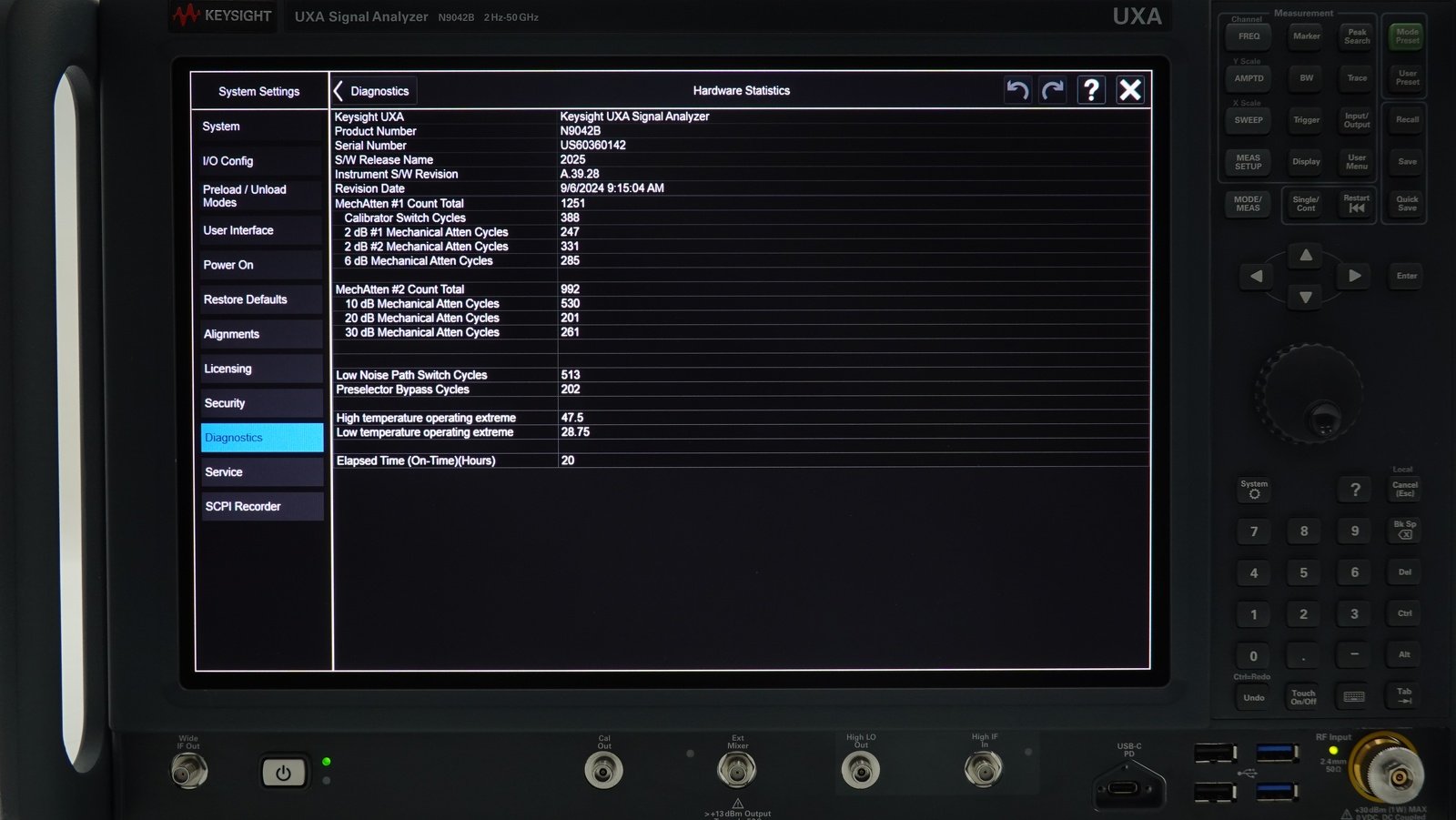The image size is (1456, 820).
Task: Tap the User Preset hardkey
Action: pyautogui.click(x=1407, y=78)
